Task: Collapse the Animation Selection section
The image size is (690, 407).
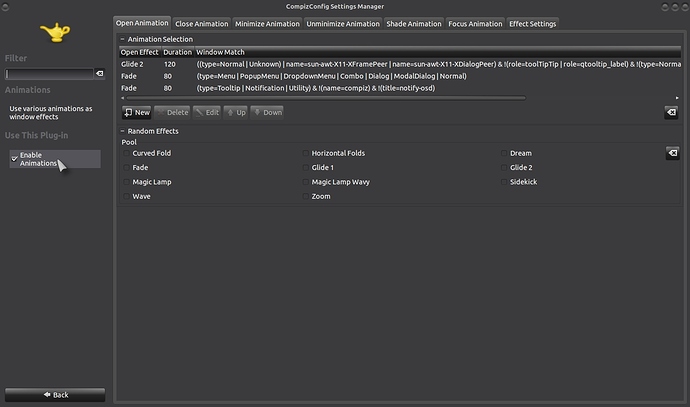Action: pos(122,39)
